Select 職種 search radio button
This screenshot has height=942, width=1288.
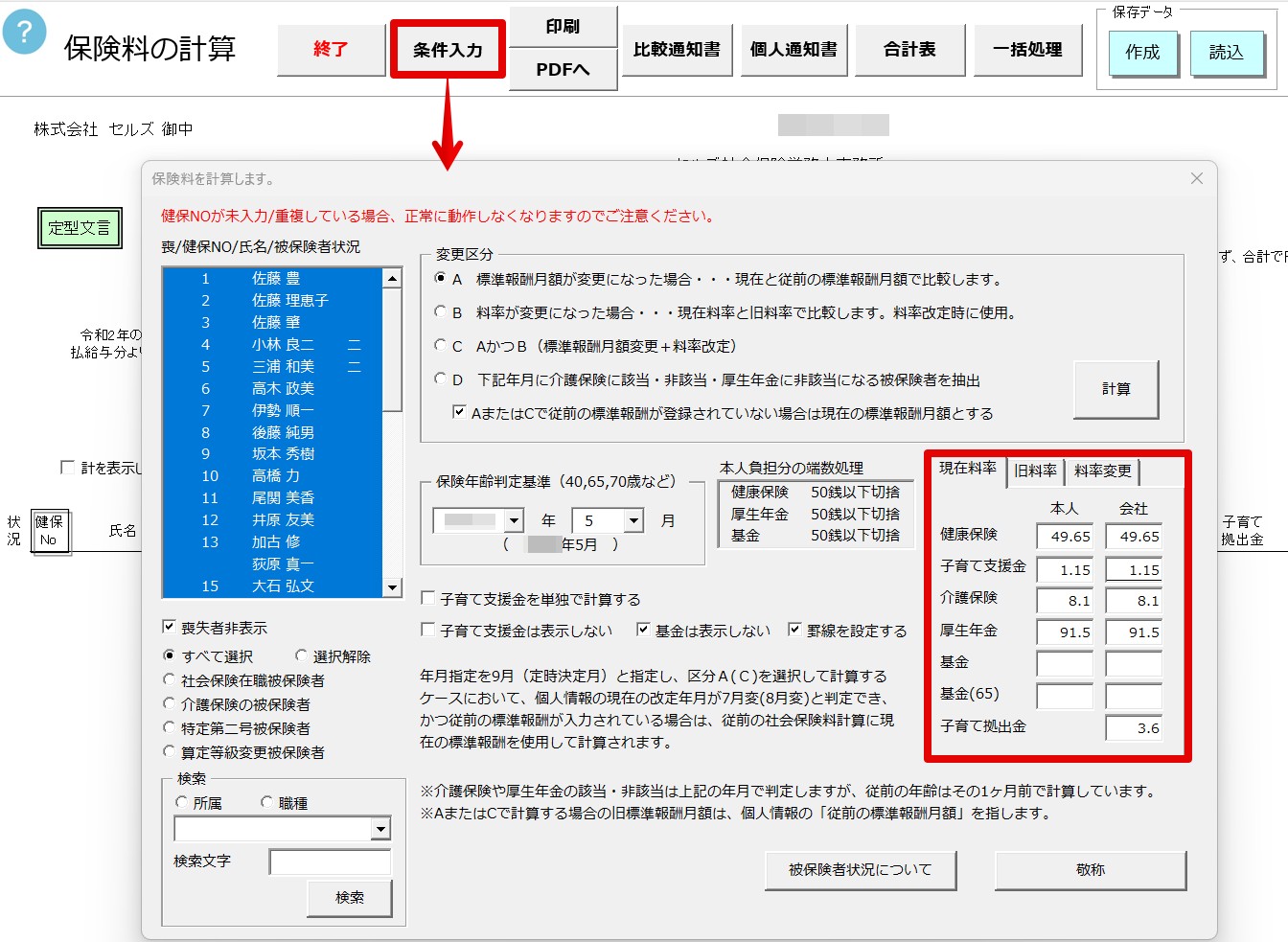tap(267, 802)
